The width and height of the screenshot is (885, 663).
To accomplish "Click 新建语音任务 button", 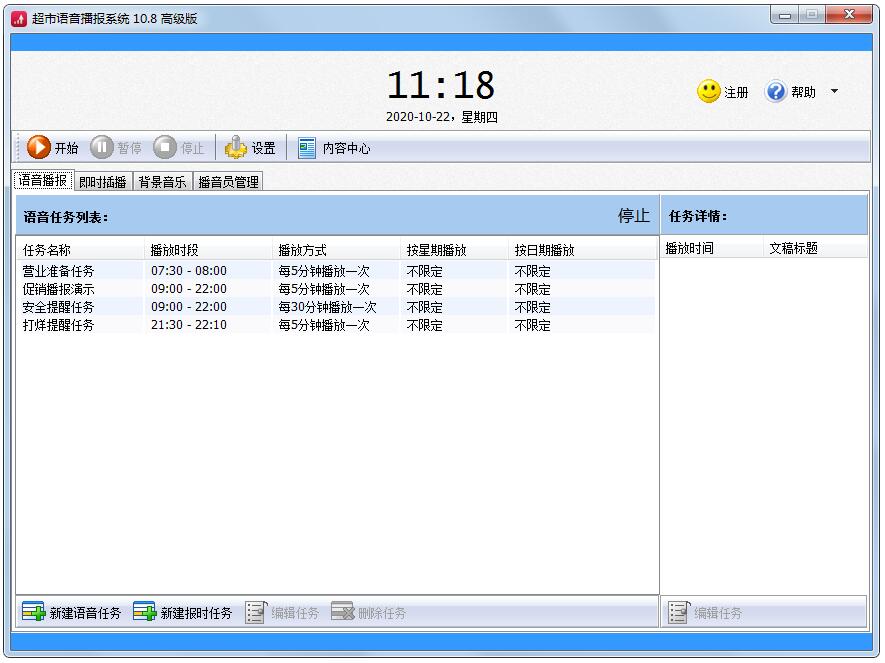I will [x=71, y=612].
